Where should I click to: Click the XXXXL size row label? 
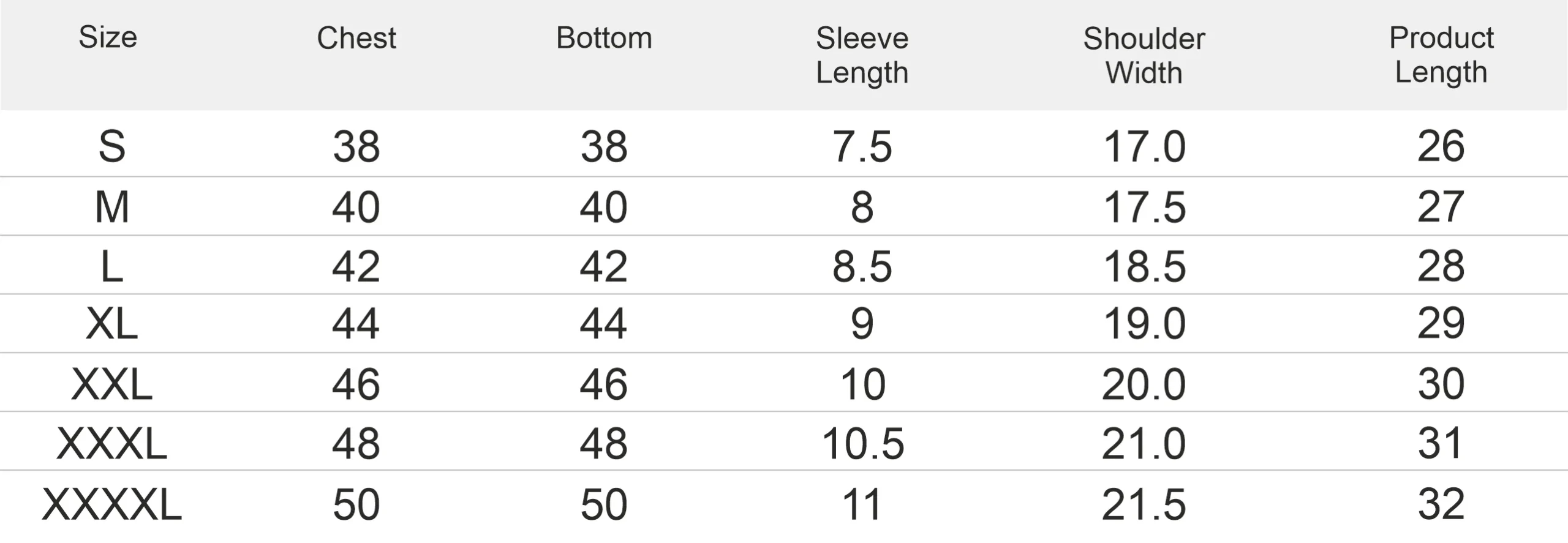[112, 505]
